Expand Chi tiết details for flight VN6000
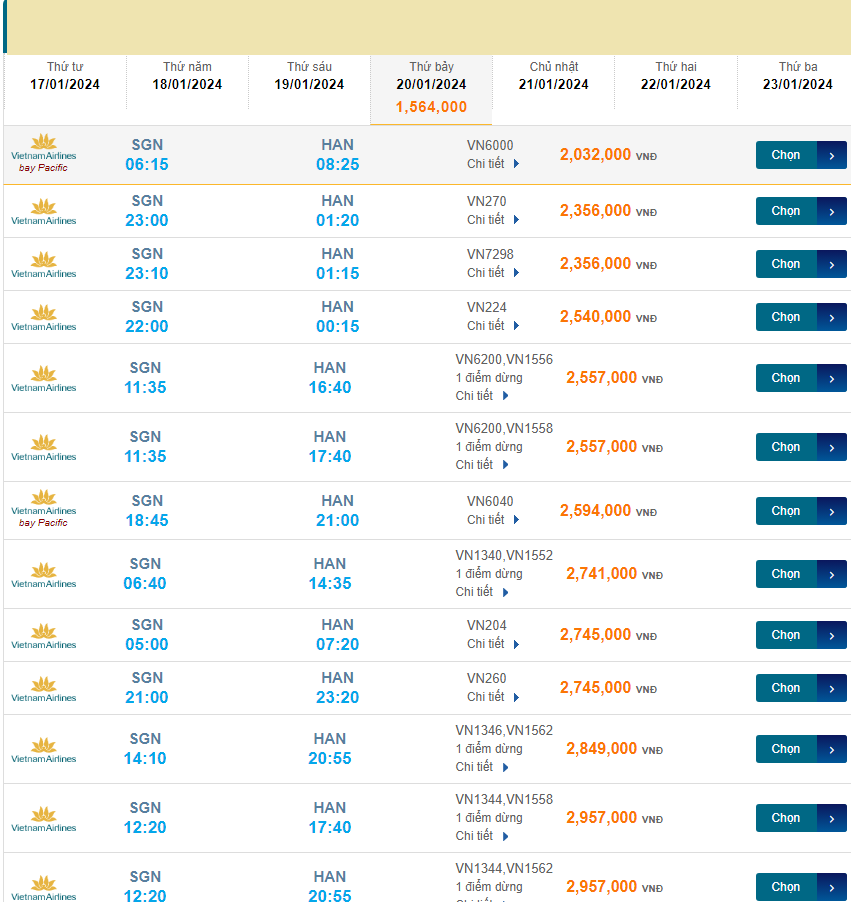 [494, 164]
